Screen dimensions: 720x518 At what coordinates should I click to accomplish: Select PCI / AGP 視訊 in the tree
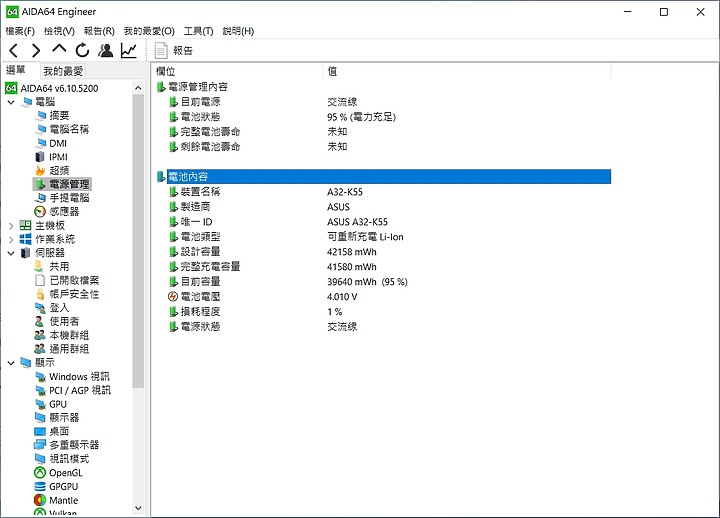tap(80, 390)
